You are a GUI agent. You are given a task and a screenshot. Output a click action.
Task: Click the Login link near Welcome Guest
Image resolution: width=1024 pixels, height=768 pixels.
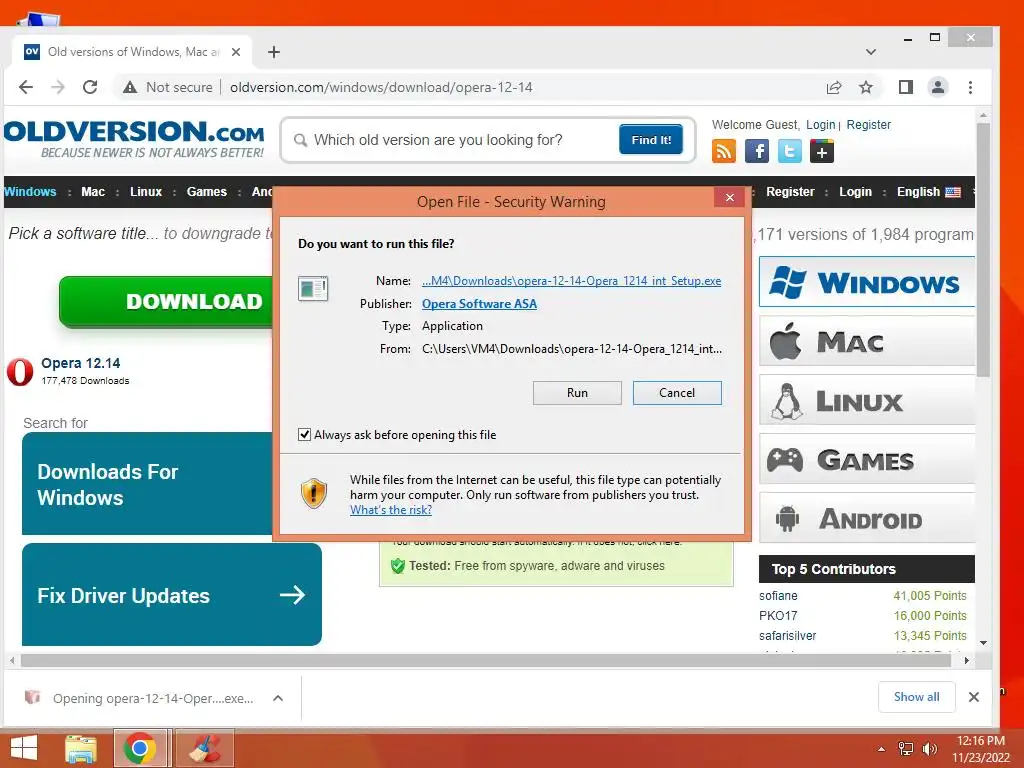click(821, 125)
